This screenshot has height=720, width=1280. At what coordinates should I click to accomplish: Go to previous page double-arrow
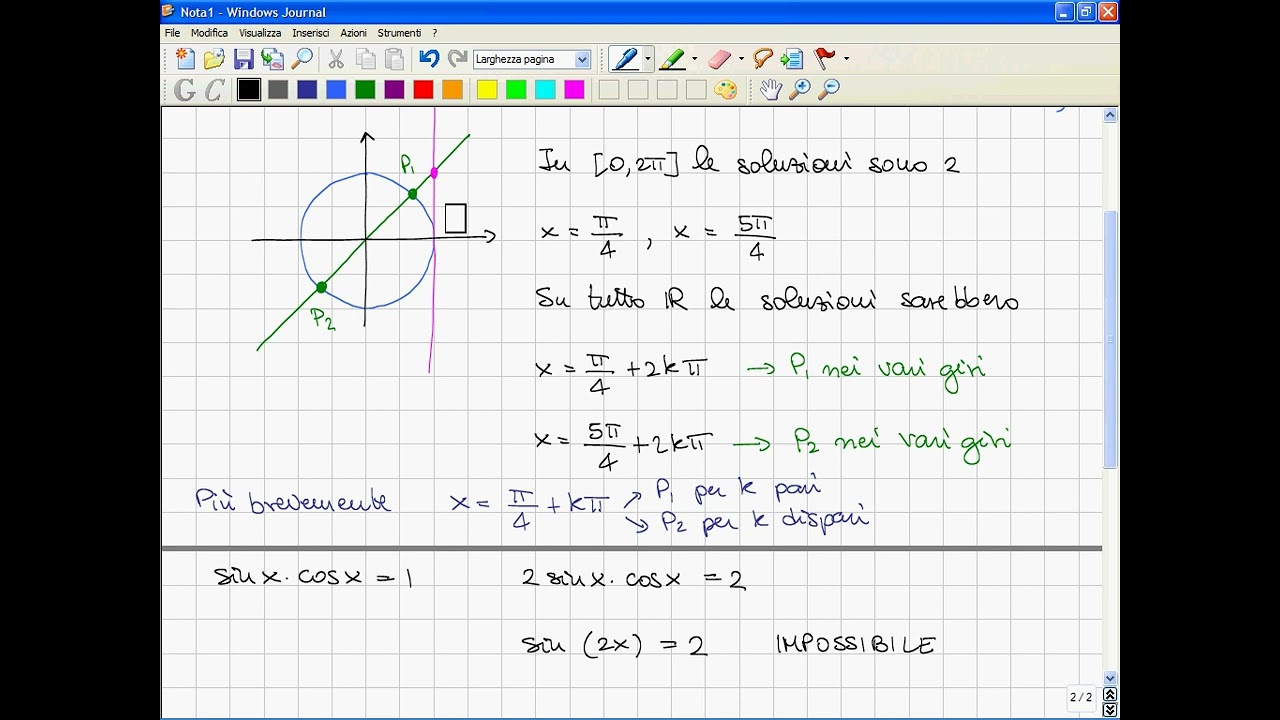1109,694
